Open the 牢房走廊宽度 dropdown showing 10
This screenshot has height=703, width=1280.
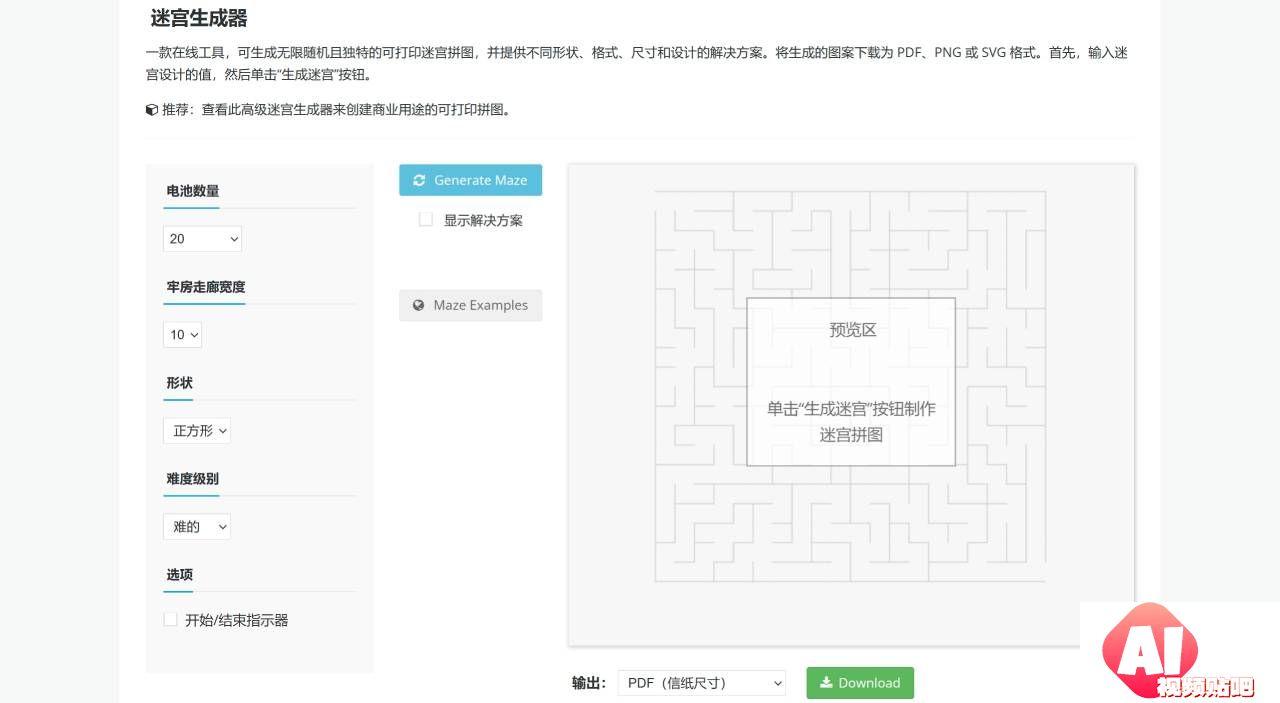click(x=182, y=335)
